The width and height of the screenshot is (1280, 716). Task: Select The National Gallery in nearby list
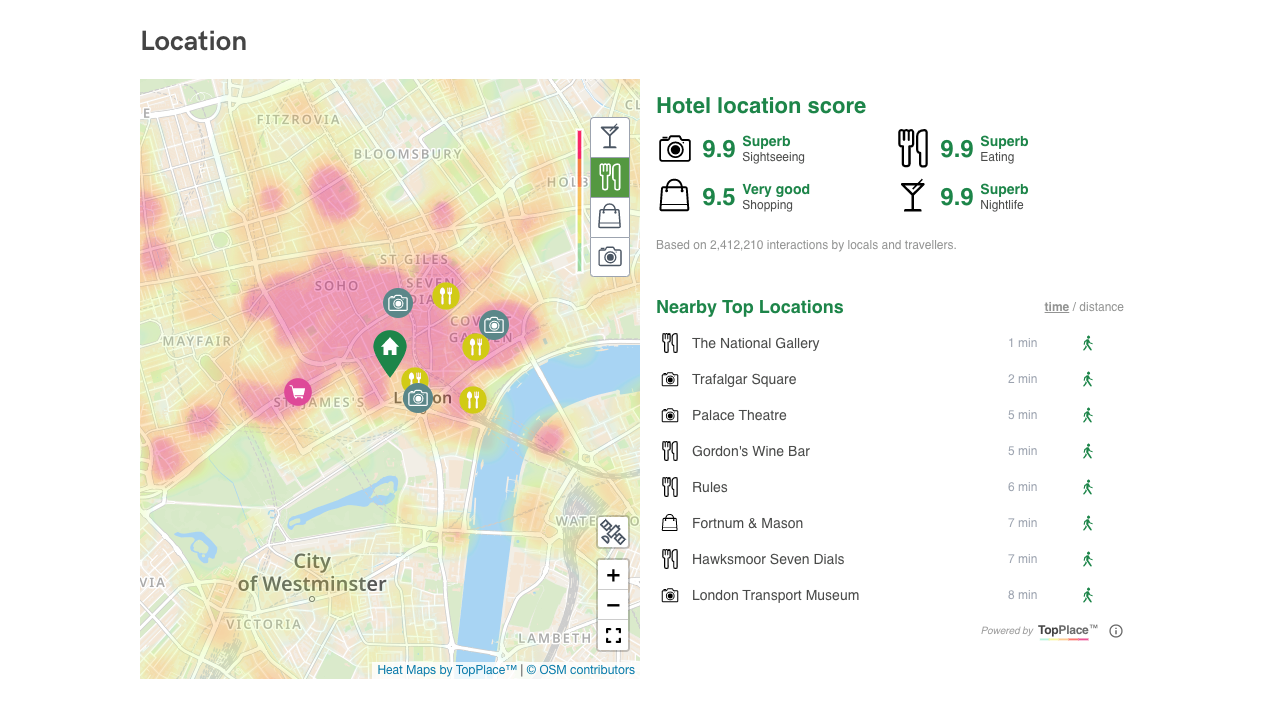[756, 343]
